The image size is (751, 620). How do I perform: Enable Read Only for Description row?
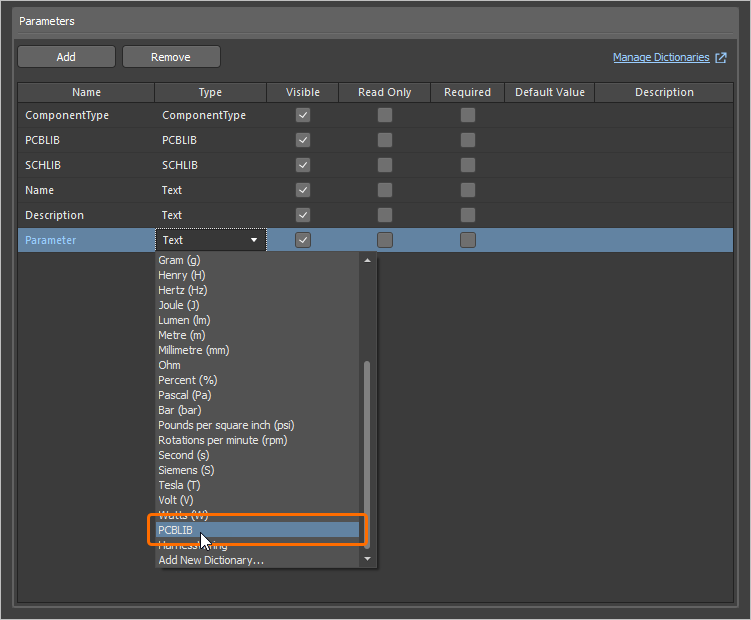pos(385,215)
